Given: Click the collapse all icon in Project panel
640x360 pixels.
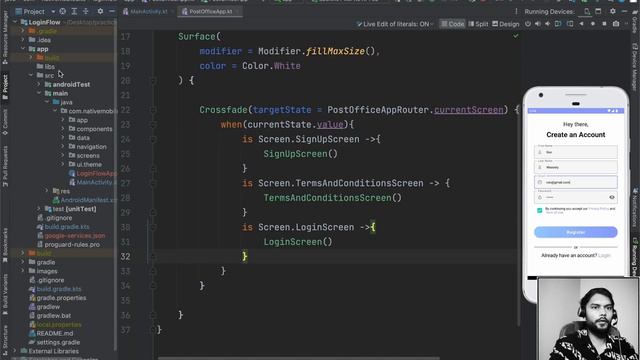Looking at the screenshot, I should click(85, 11).
